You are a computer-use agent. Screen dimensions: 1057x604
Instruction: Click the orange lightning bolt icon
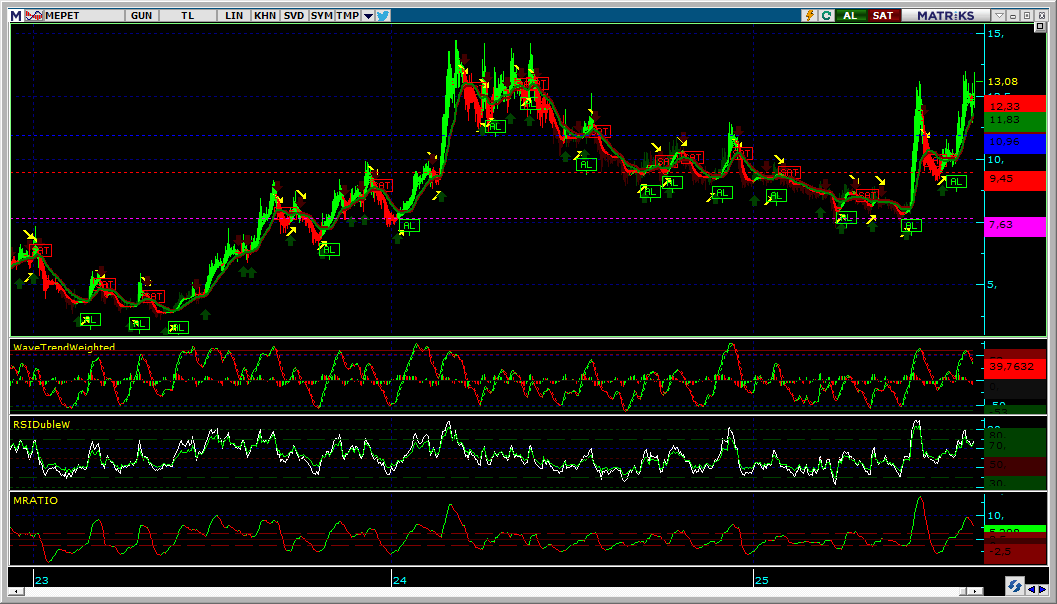(811, 15)
